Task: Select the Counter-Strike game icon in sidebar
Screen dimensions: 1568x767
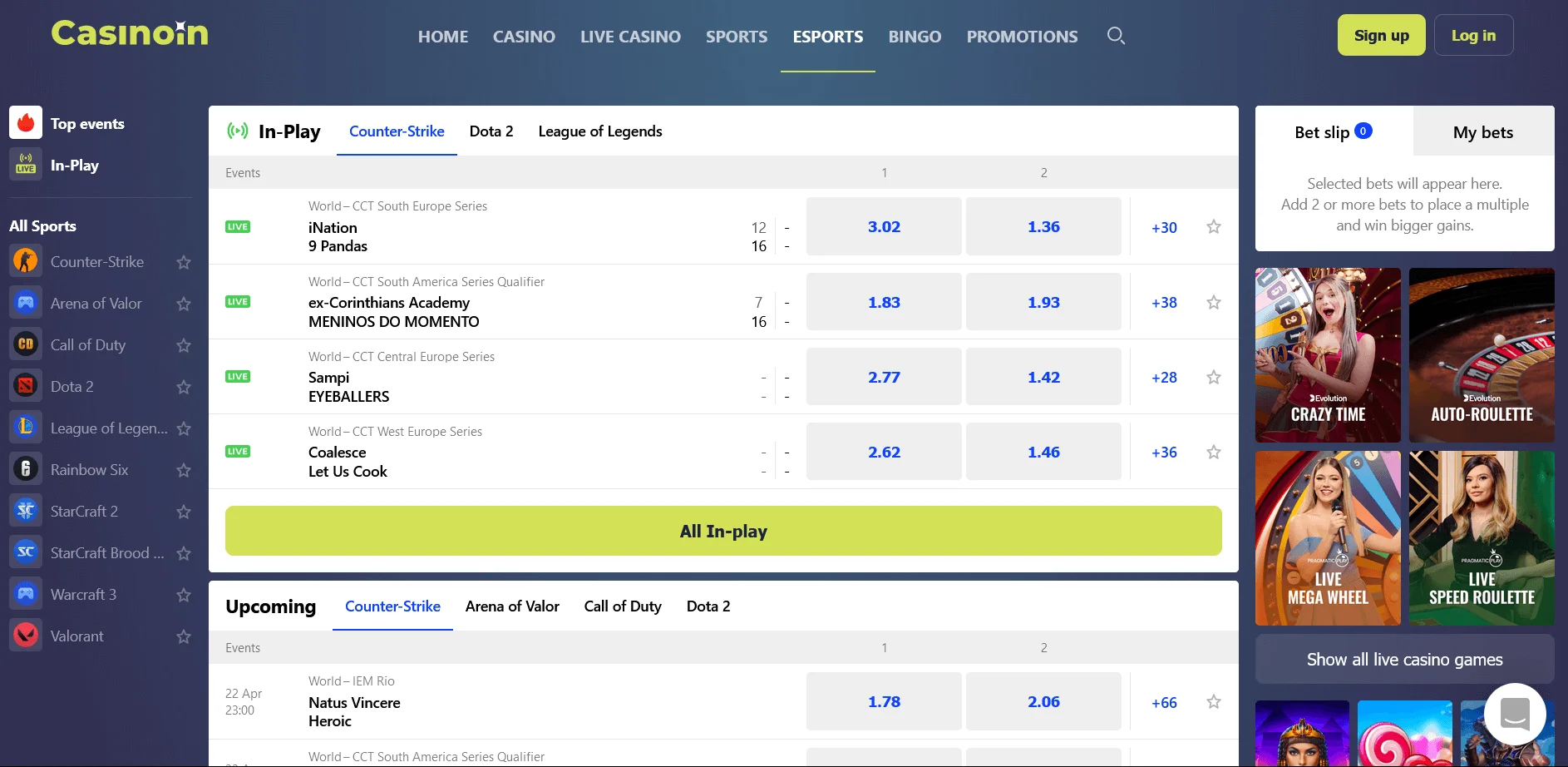Action: pyautogui.click(x=26, y=261)
